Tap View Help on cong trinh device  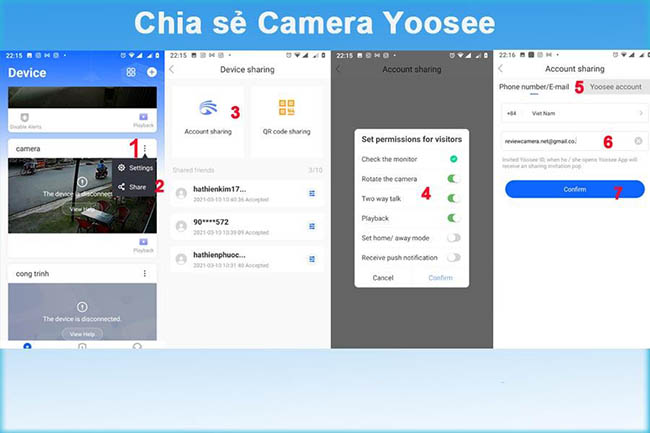click(x=82, y=334)
